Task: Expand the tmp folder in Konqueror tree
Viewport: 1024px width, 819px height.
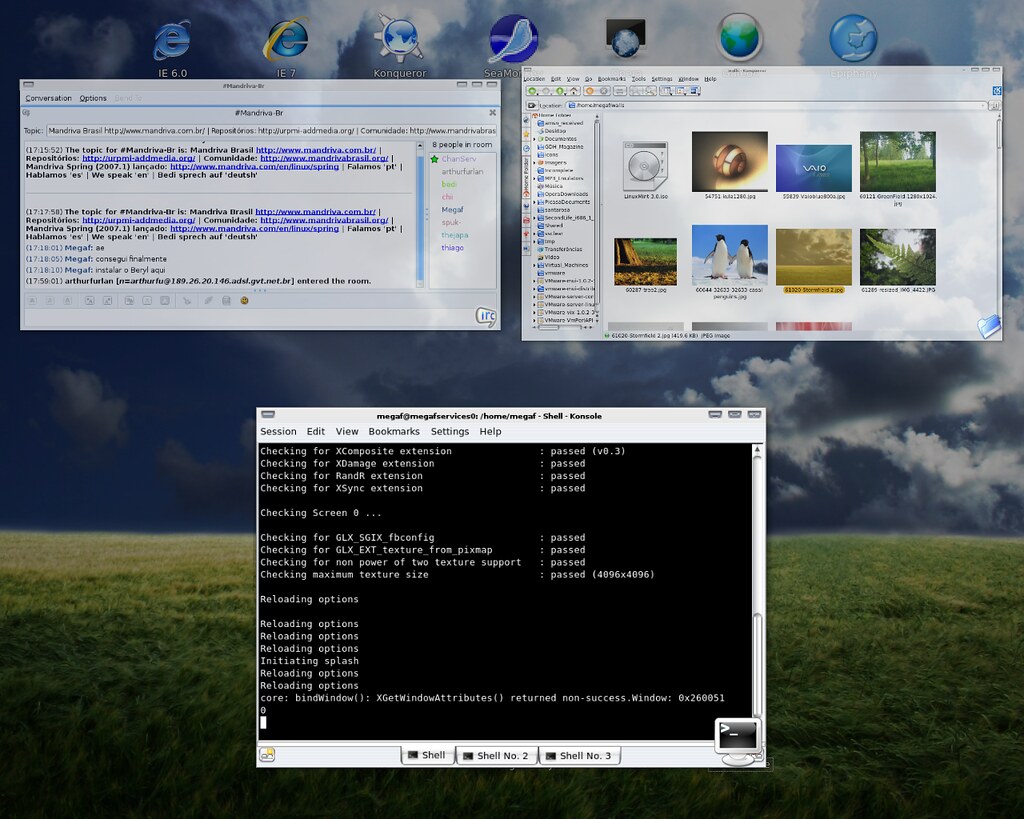Action: tap(534, 241)
